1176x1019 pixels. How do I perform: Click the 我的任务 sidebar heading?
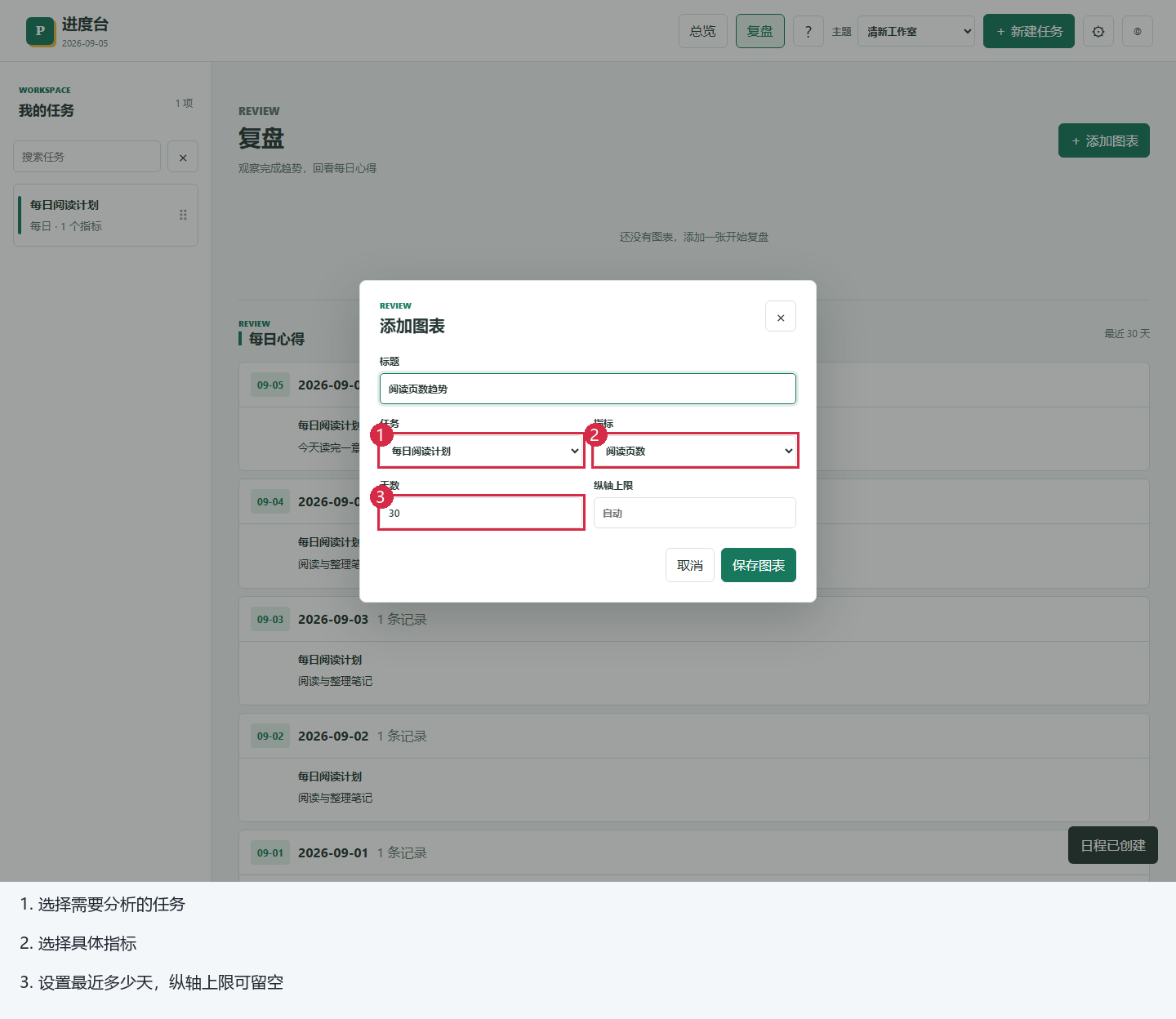(x=47, y=110)
